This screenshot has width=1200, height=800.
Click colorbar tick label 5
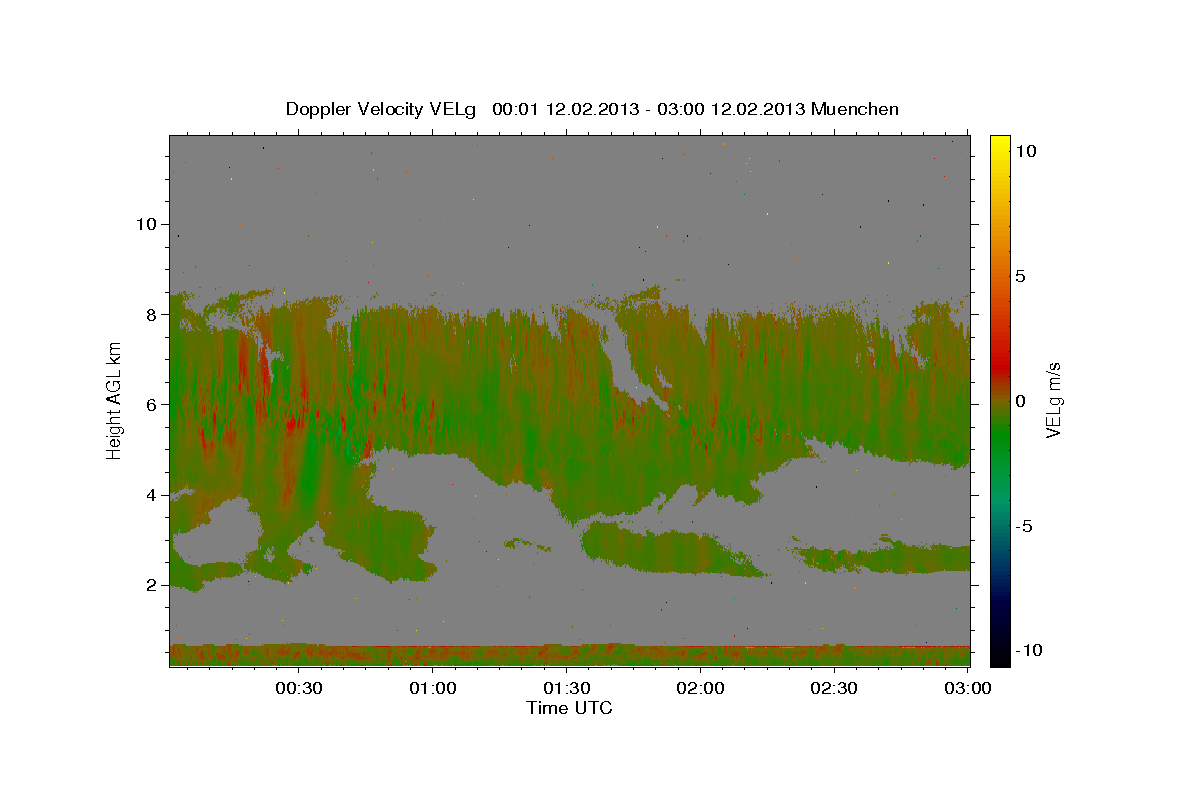[1021, 276]
